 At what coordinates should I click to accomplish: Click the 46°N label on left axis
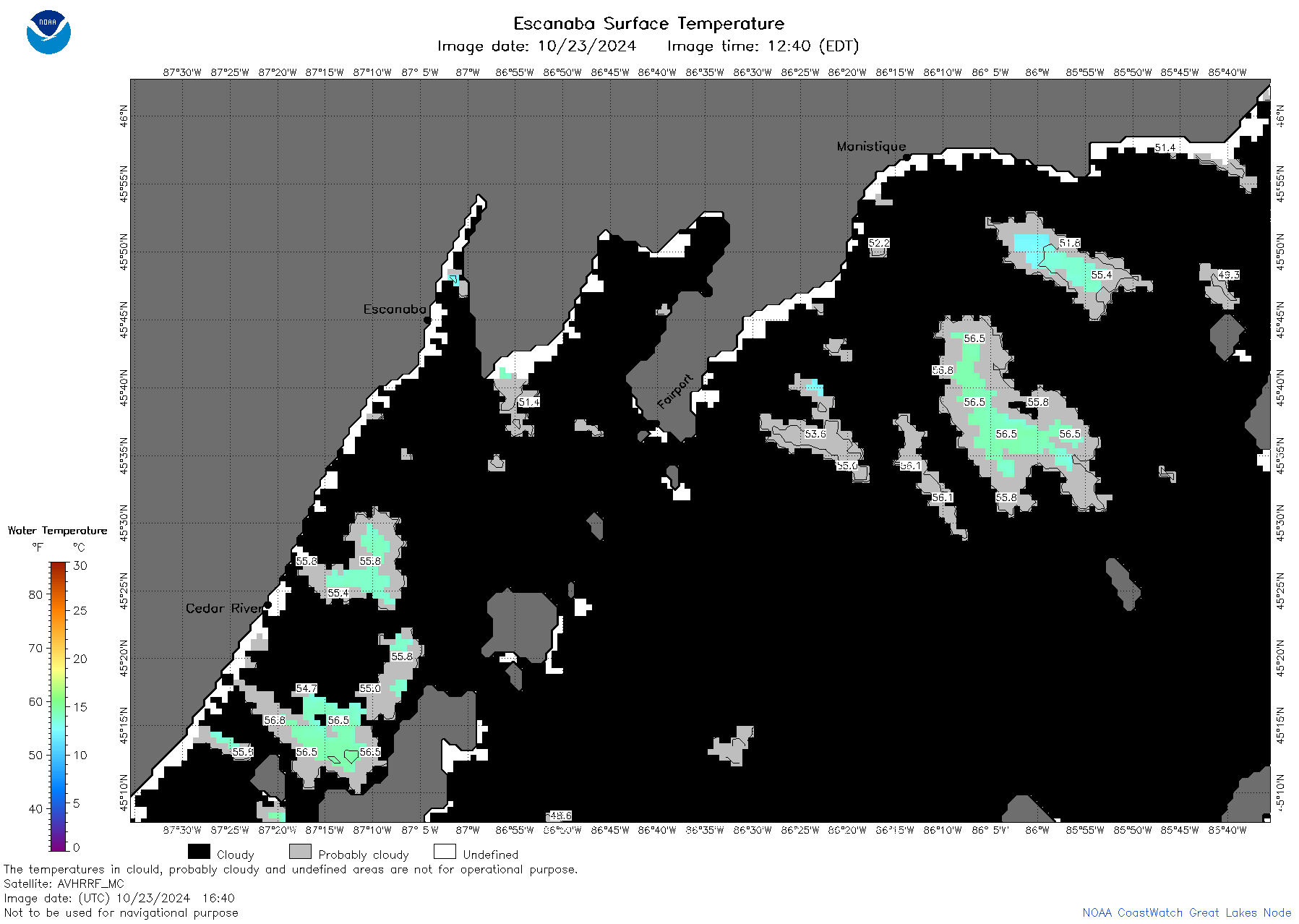[124, 116]
